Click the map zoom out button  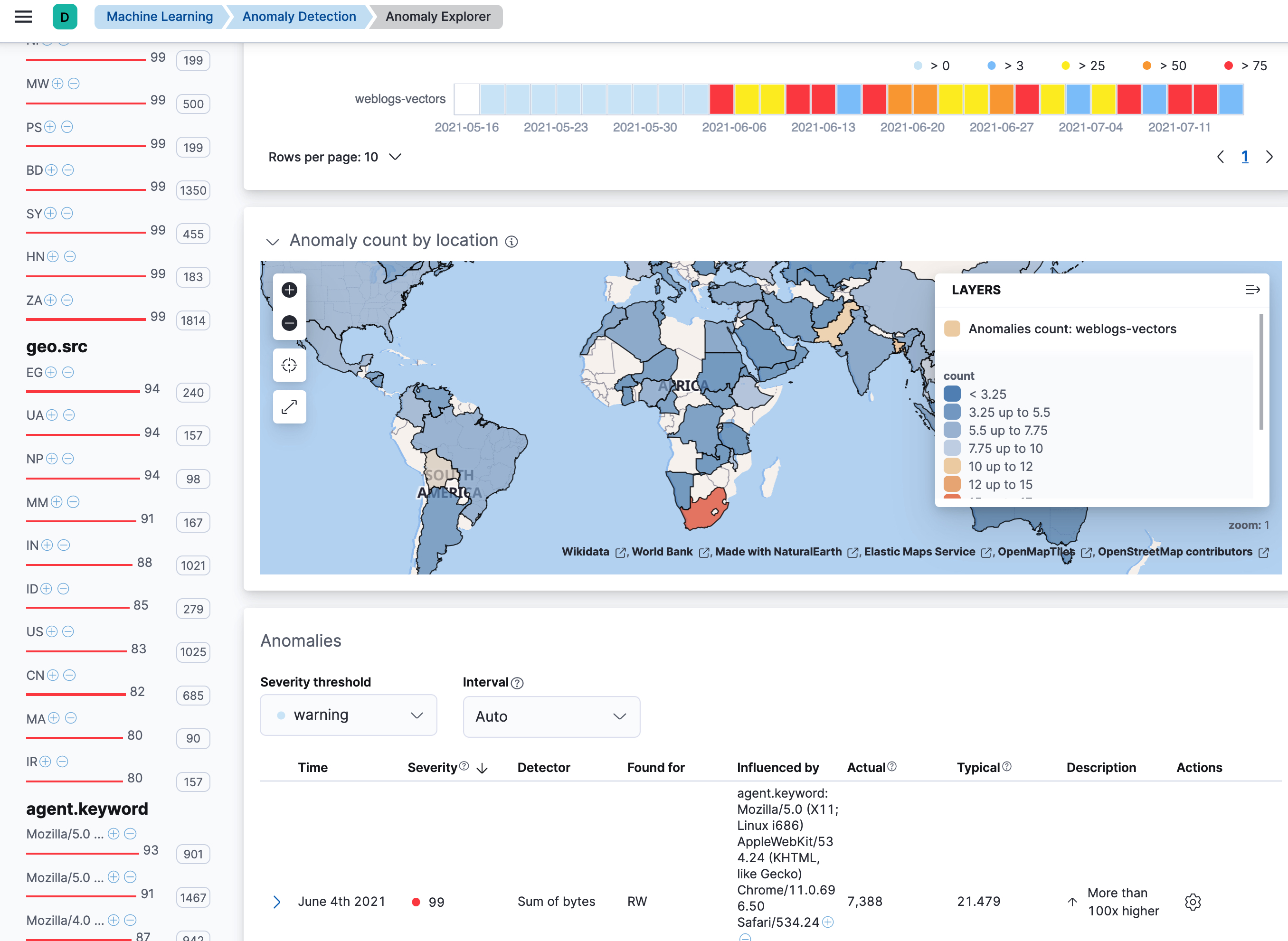(289, 323)
